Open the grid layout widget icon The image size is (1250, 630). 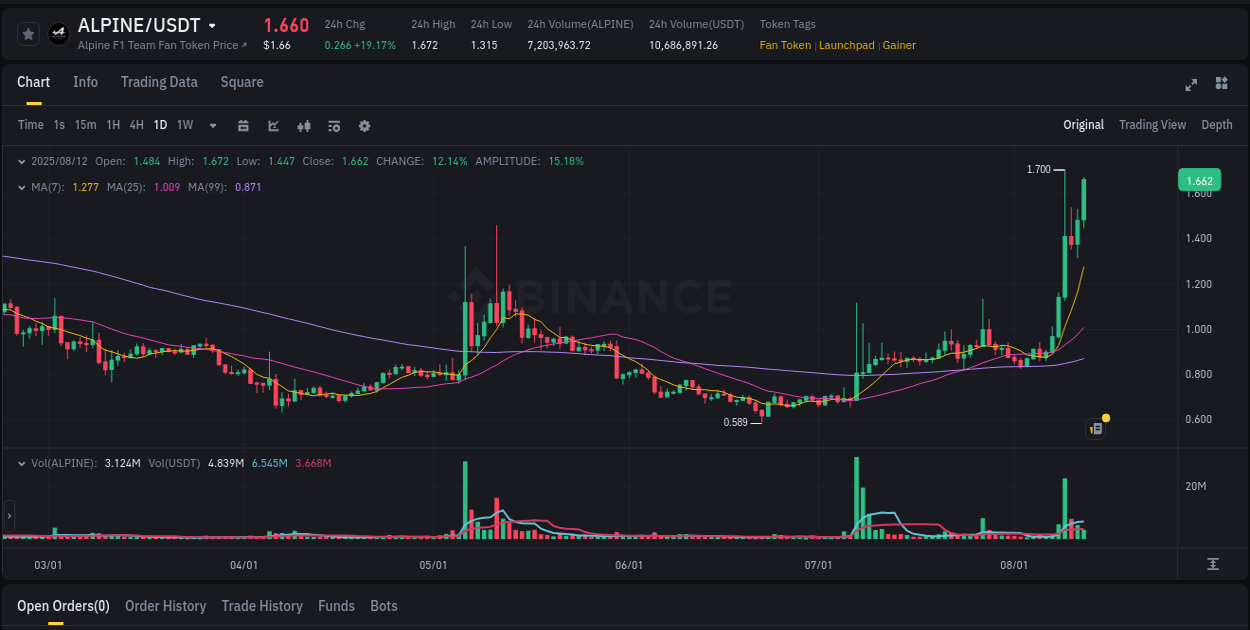pos(1221,85)
